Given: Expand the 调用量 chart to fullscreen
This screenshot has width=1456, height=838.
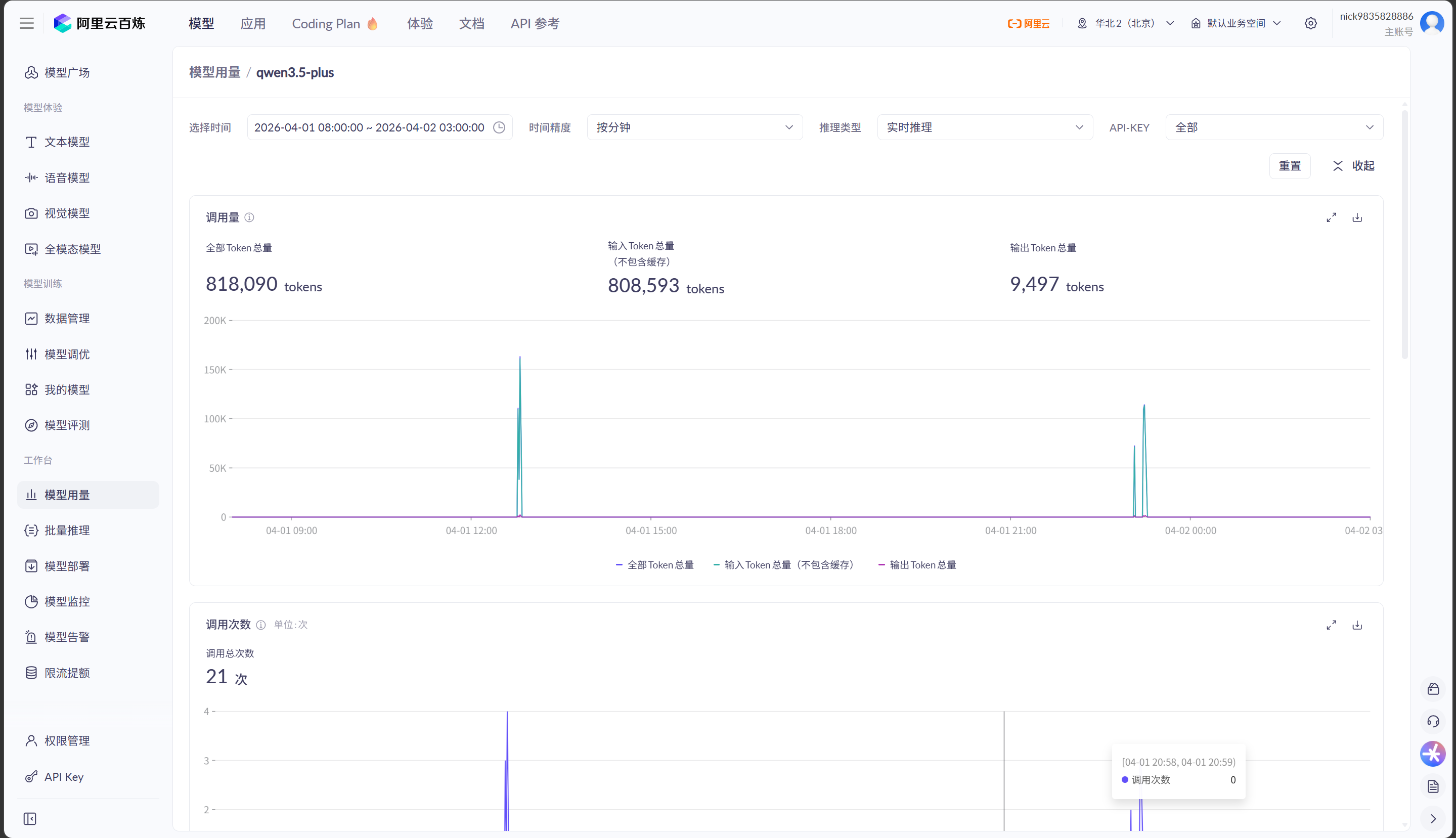Looking at the screenshot, I should pos(1331,217).
